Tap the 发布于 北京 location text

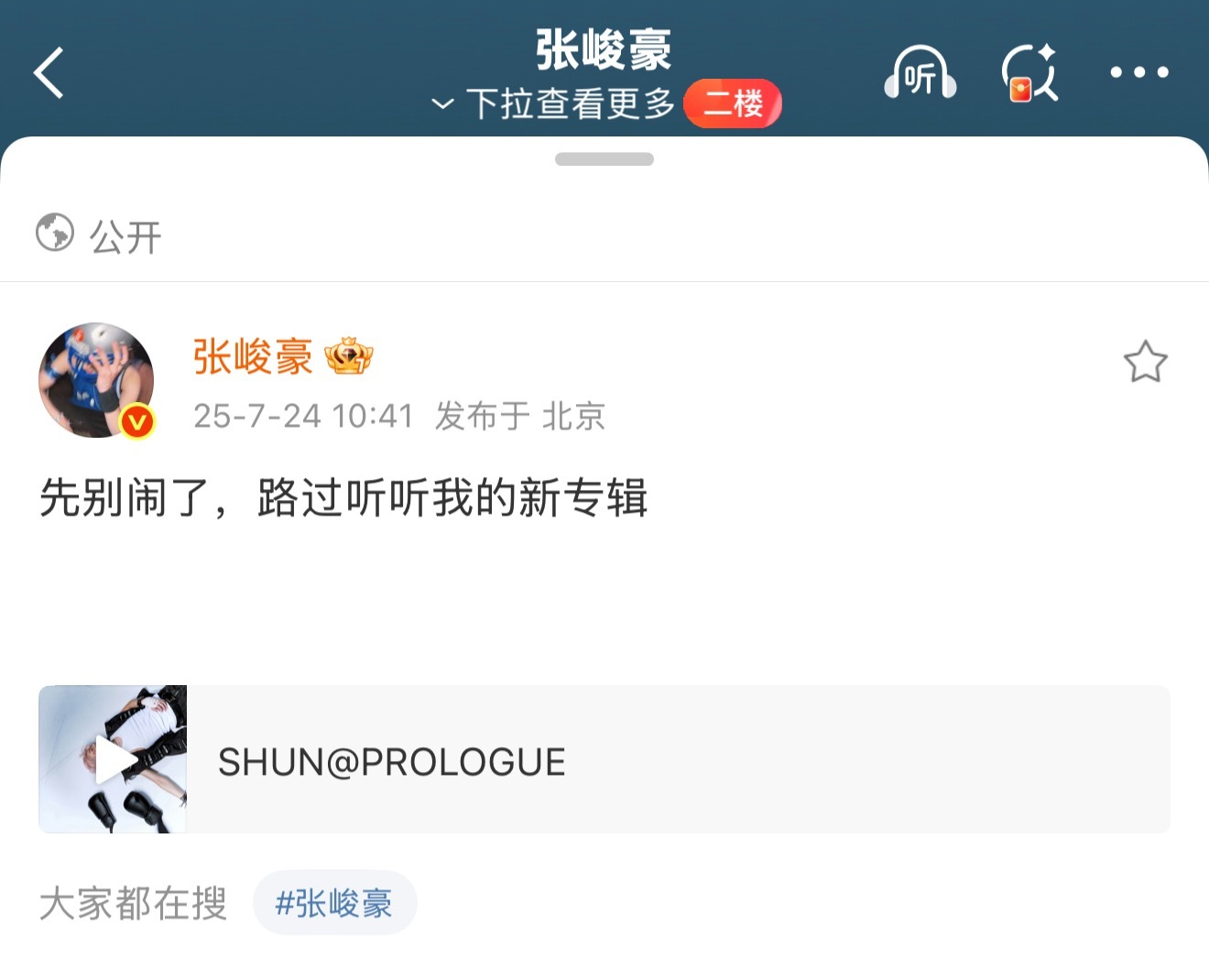(x=520, y=416)
